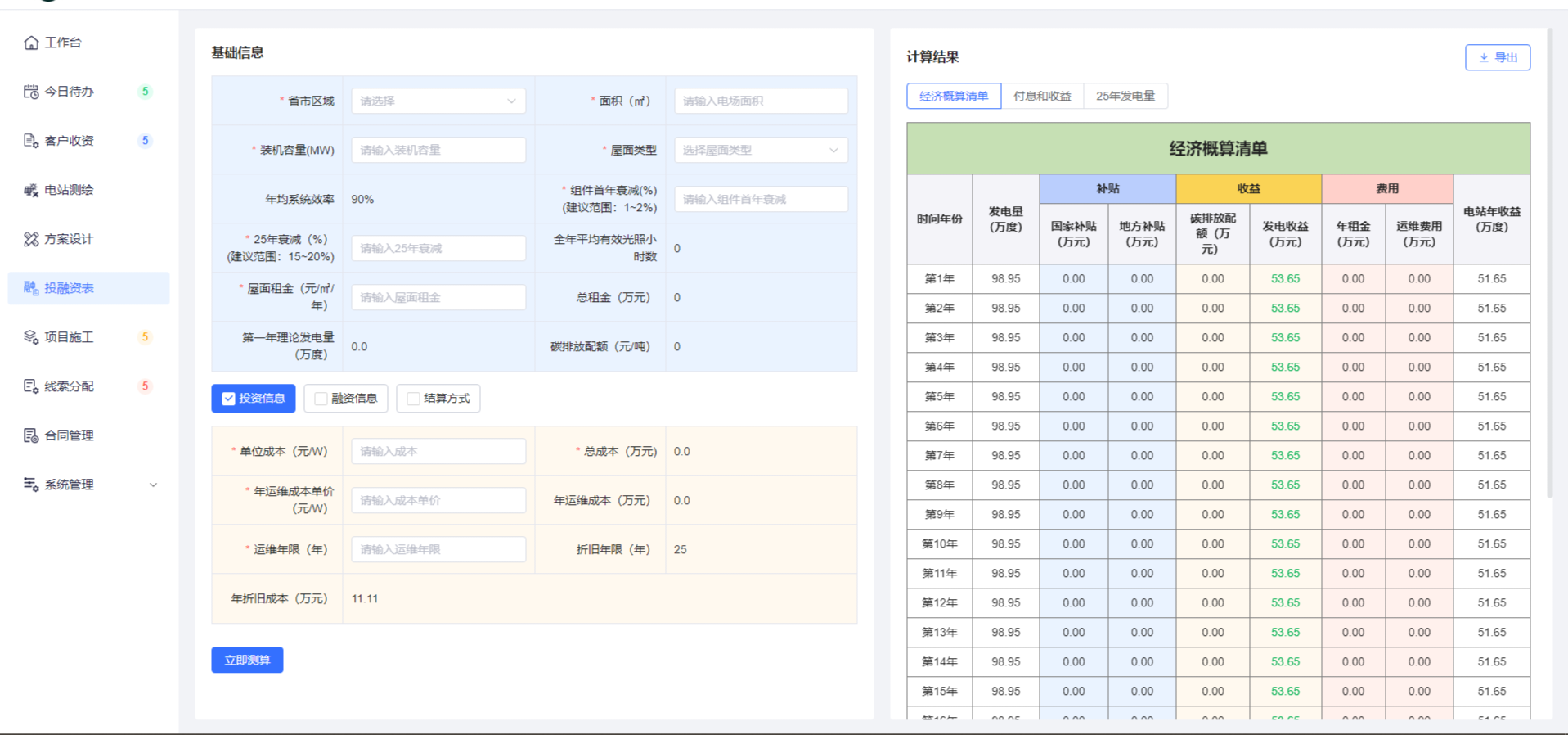Click the 导出 export button
This screenshot has width=1568, height=735.
pos(1498,57)
